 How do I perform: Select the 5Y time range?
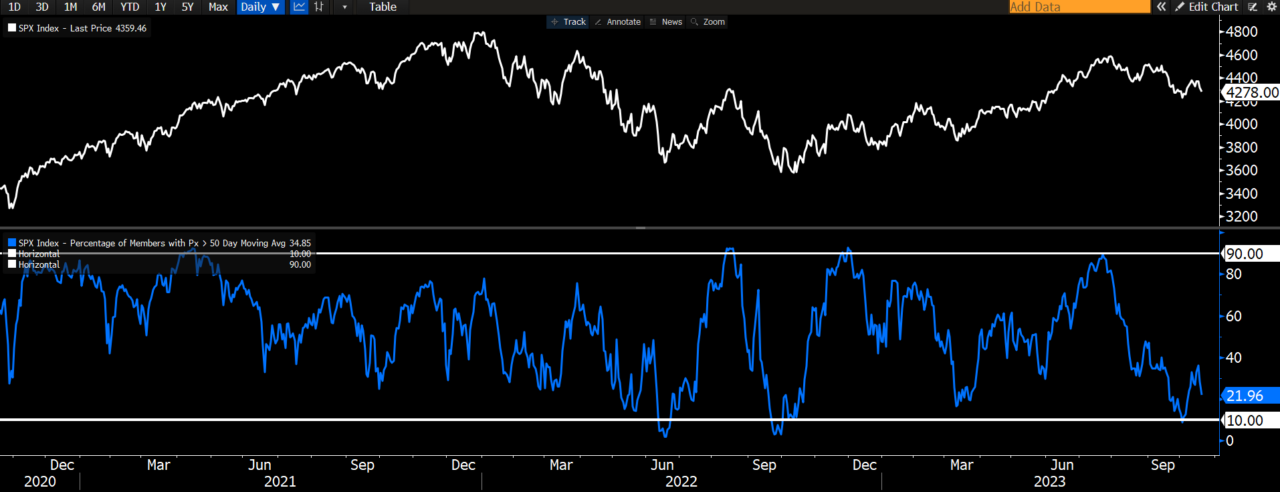(187, 7)
